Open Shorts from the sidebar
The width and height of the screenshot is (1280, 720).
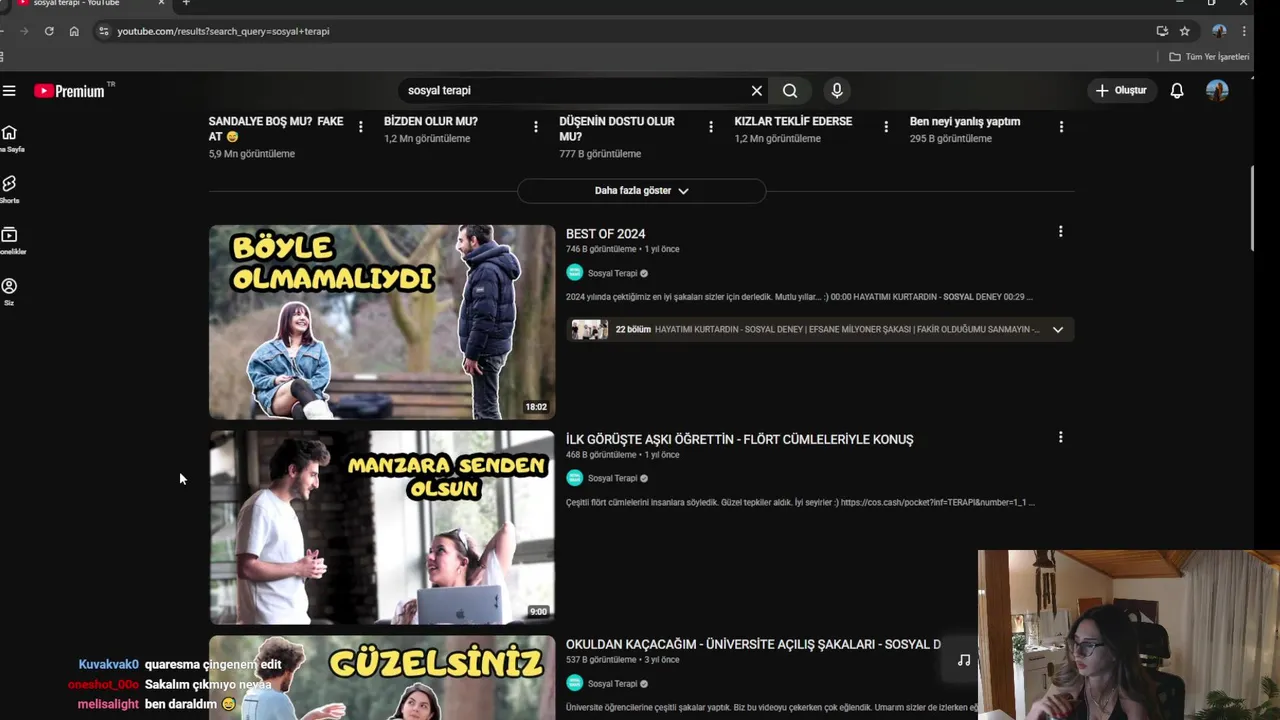click(10, 189)
